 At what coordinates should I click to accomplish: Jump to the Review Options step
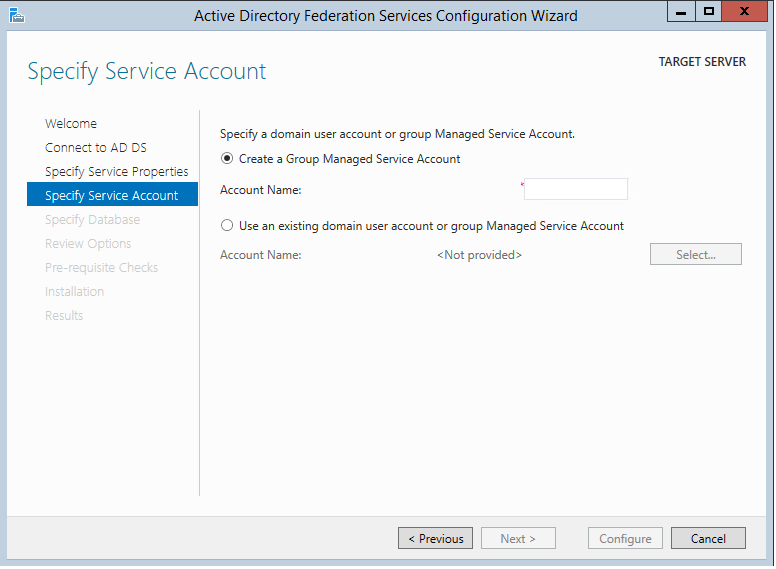tap(88, 244)
